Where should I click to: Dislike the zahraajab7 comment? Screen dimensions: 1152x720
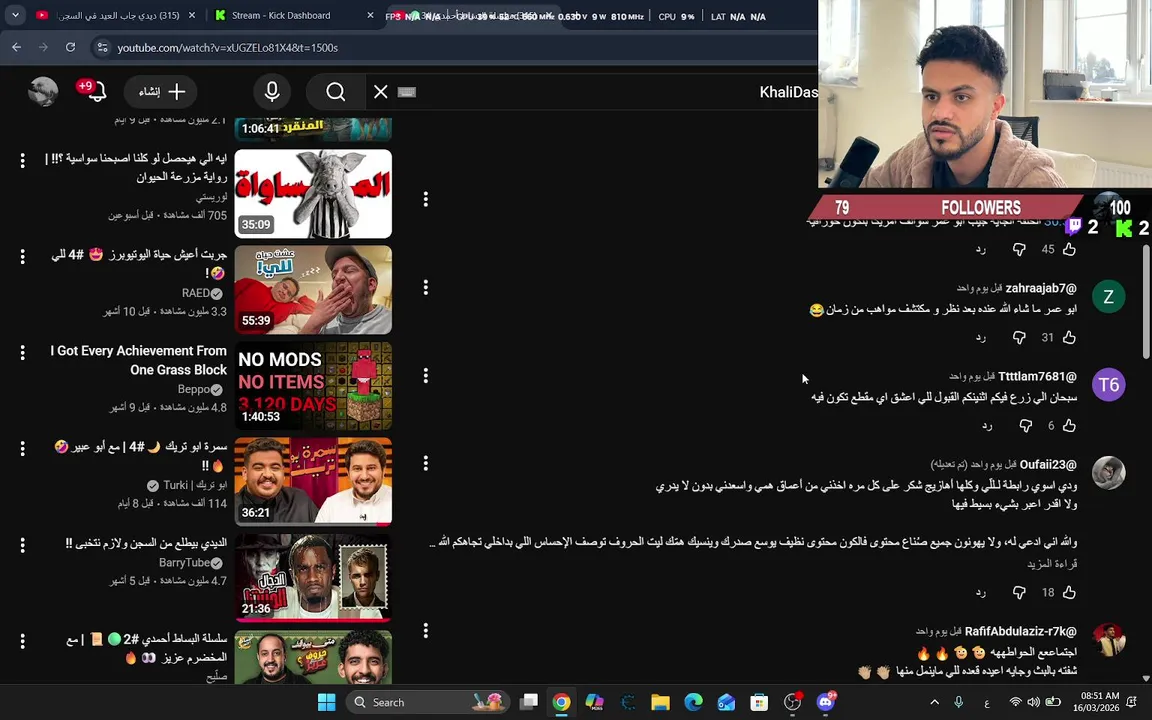(1019, 338)
